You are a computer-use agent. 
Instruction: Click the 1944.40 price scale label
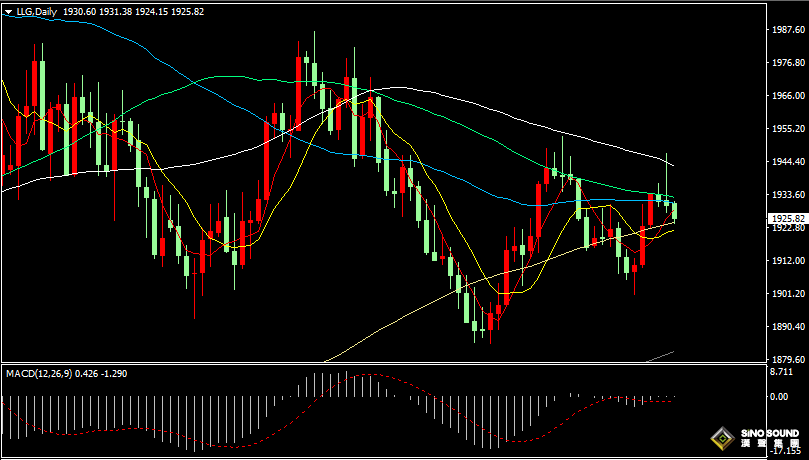pyautogui.click(x=788, y=162)
